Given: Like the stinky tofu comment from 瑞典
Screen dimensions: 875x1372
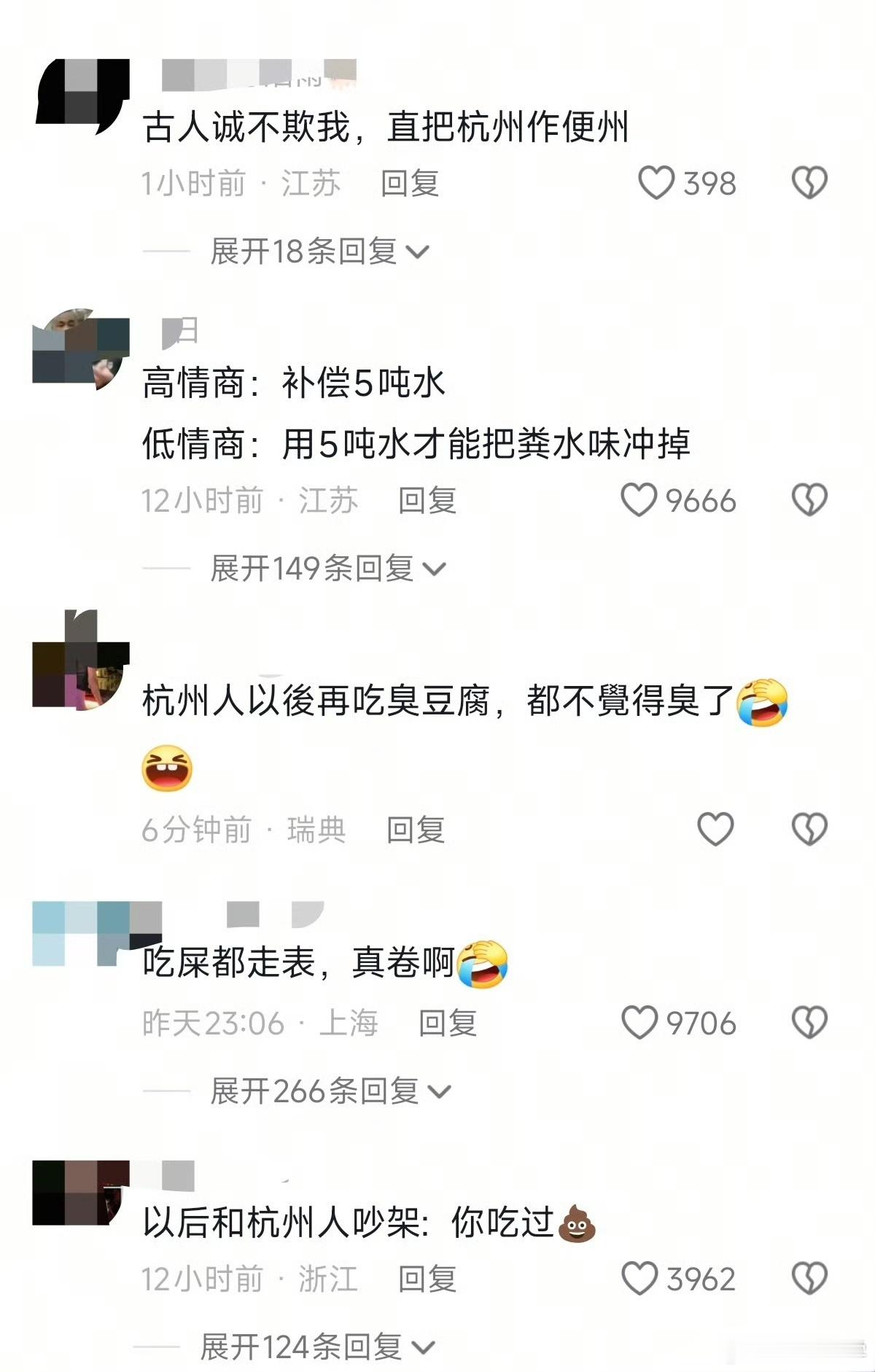Looking at the screenshot, I should (715, 830).
